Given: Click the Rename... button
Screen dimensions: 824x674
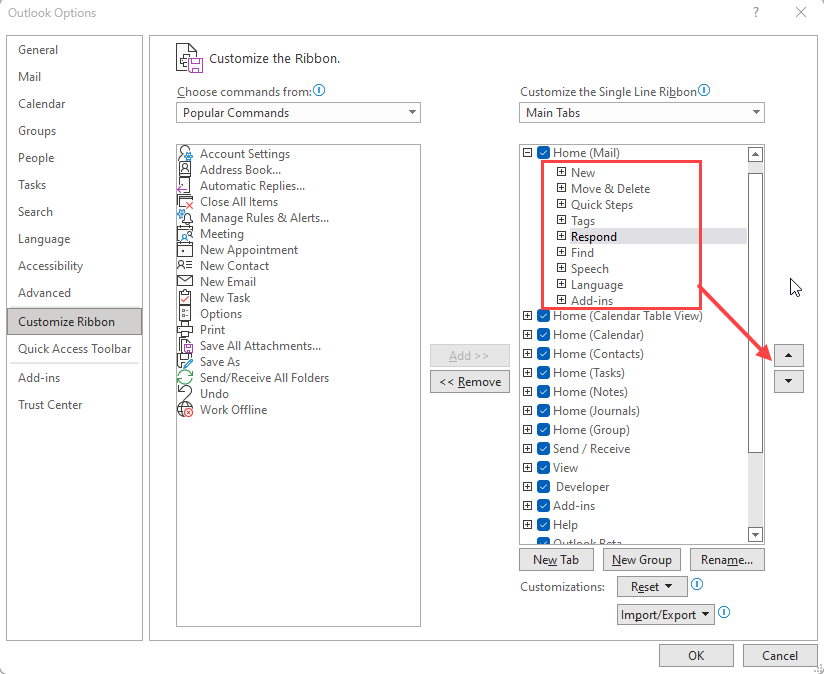Looking at the screenshot, I should click(x=727, y=560).
